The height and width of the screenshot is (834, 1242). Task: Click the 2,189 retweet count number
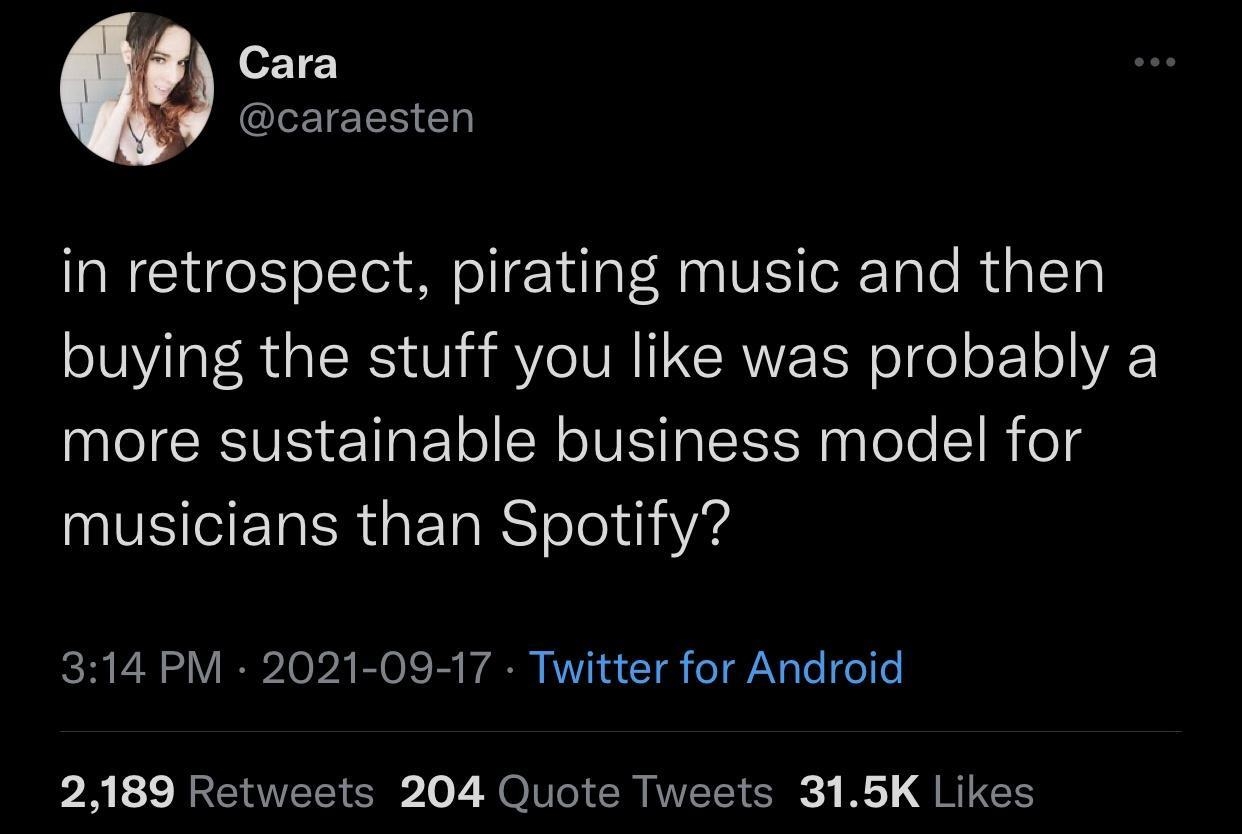click(119, 792)
